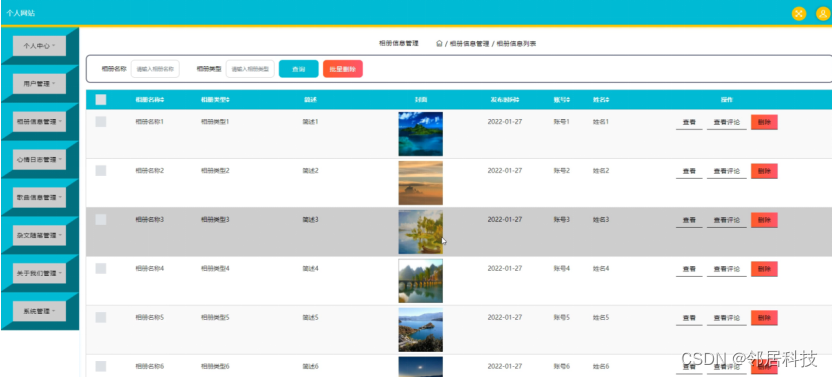Image resolution: width=833 pixels, height=377 pixels.
Task: Select the 封面 column header
Action: click(x=421, y=100)
